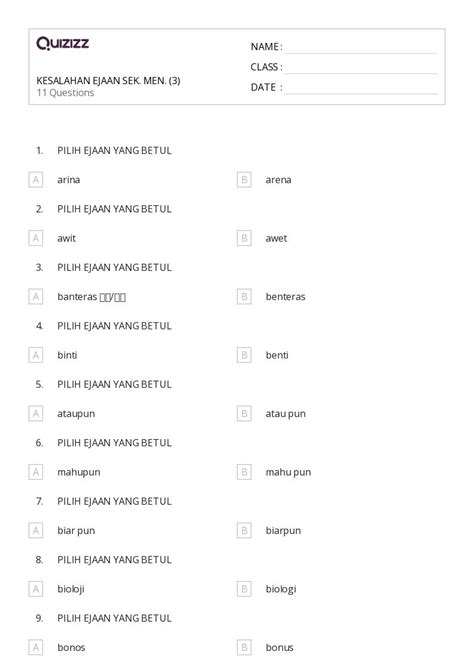Click the NAME input line
Screen dimensions: 474x670
[361, 48]
